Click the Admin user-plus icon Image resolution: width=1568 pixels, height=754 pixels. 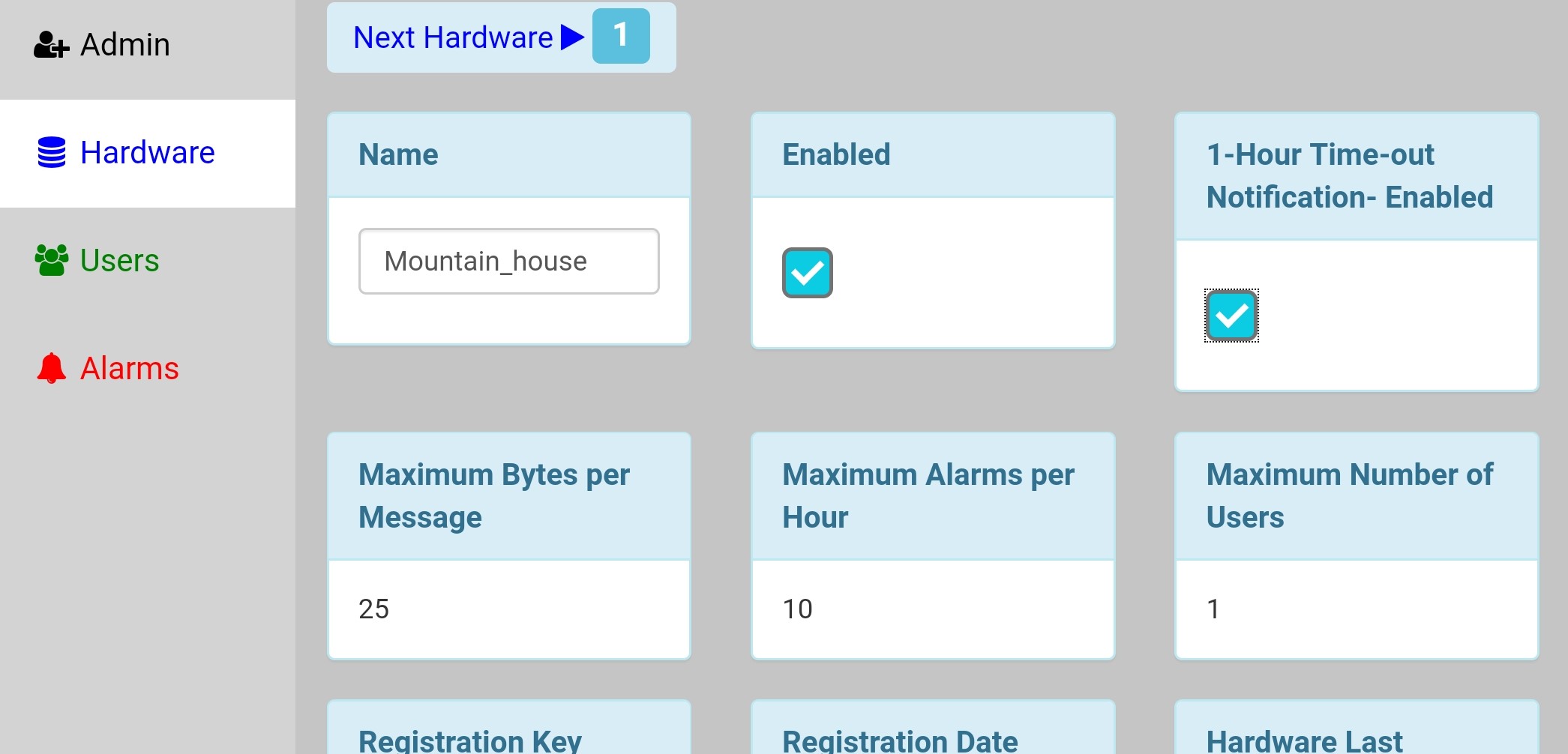(51, 45)
